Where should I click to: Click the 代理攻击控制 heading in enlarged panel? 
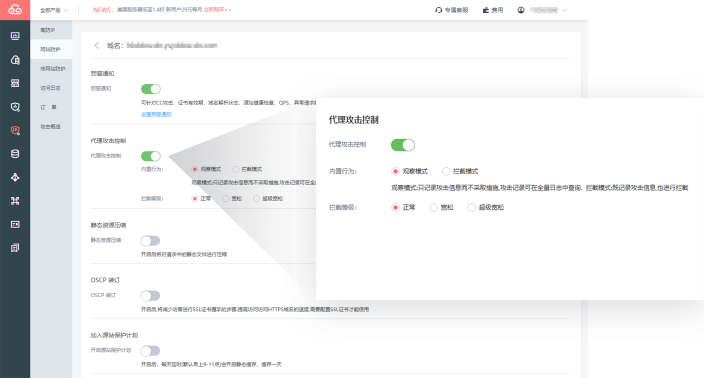354,120
